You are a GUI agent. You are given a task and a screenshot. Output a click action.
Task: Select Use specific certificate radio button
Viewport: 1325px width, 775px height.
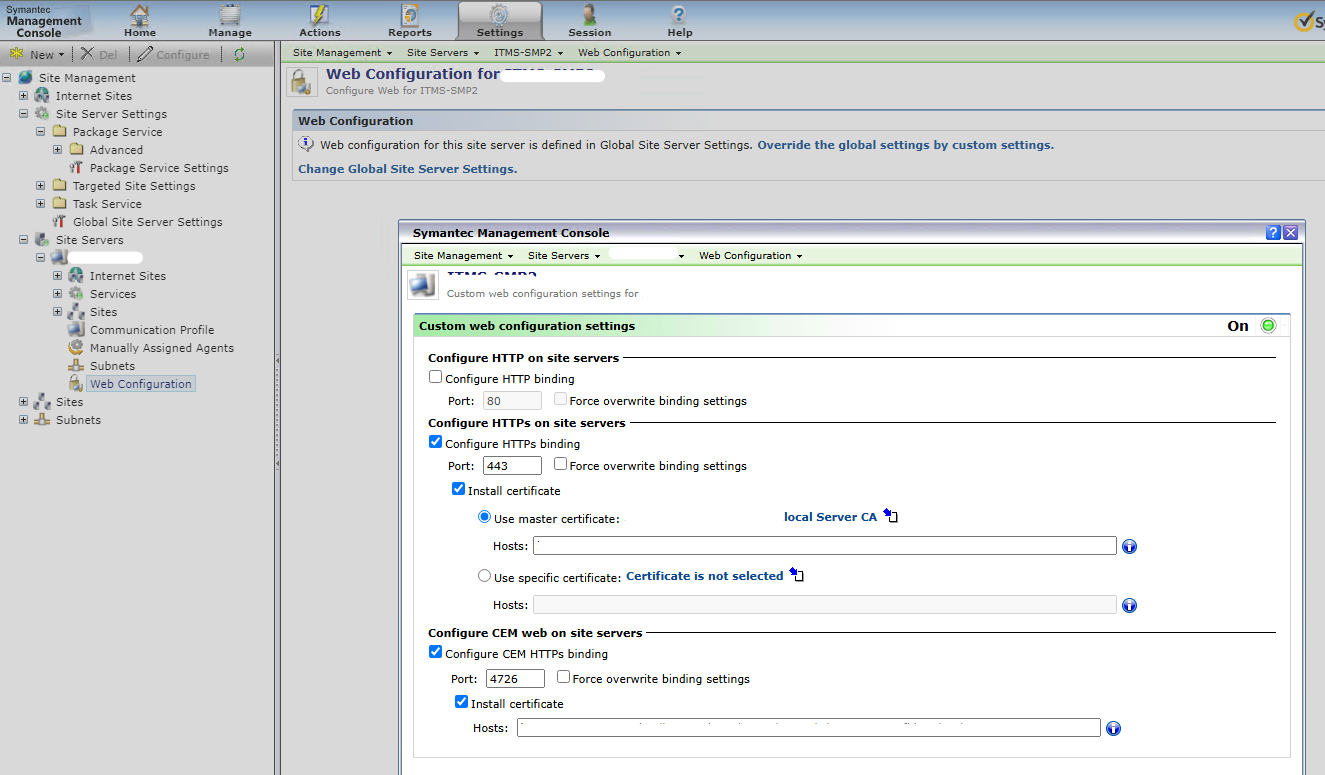coord(485,576)
